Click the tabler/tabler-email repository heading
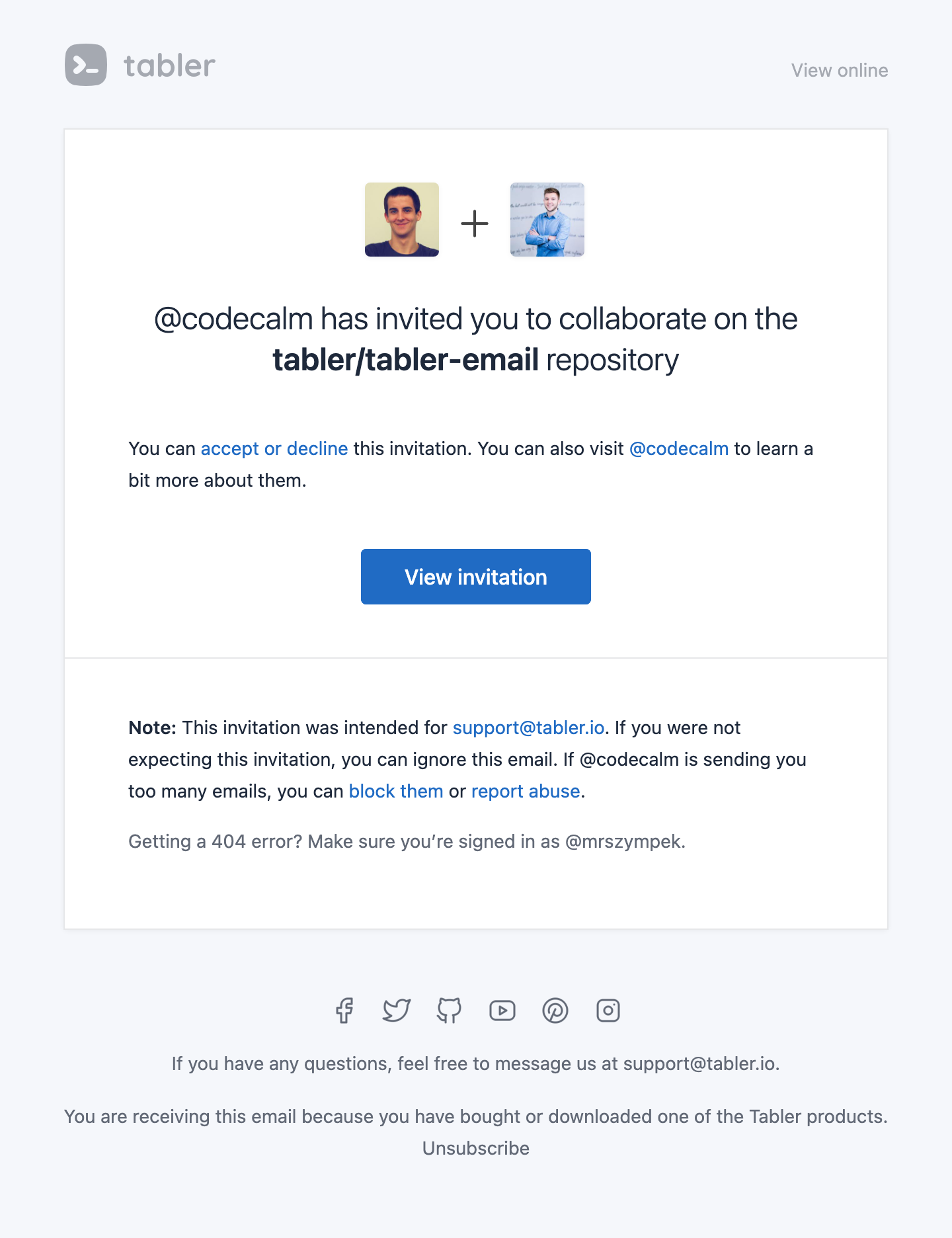This screenshot has height=1238, width=952. (406, 360)
